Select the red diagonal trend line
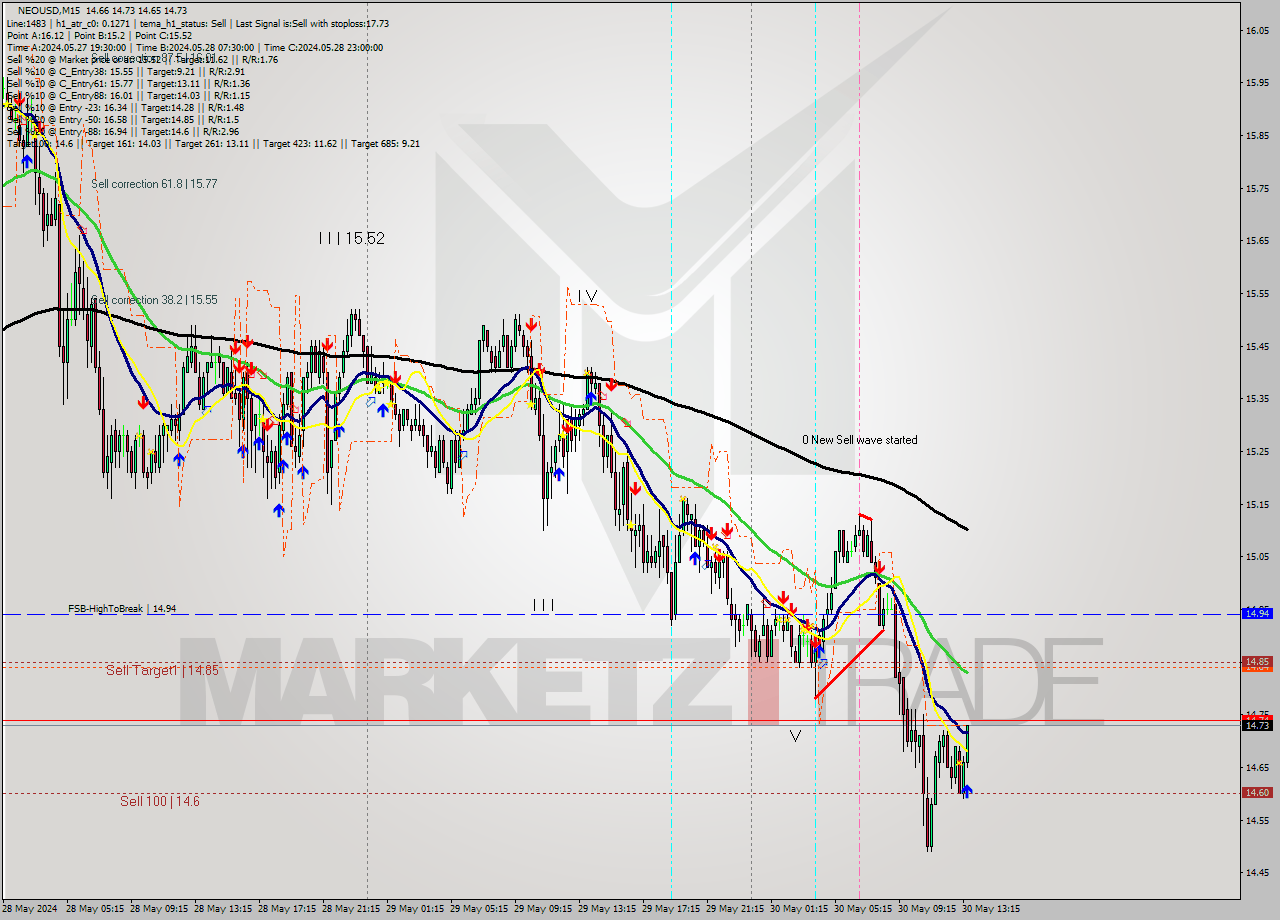This screenshot has height=920, width=1280. [849, 663]
